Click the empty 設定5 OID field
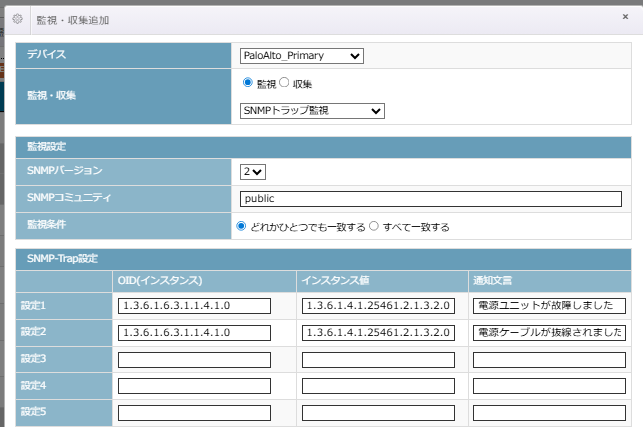Viewport: 643px width, 427px height. [195, 412]
